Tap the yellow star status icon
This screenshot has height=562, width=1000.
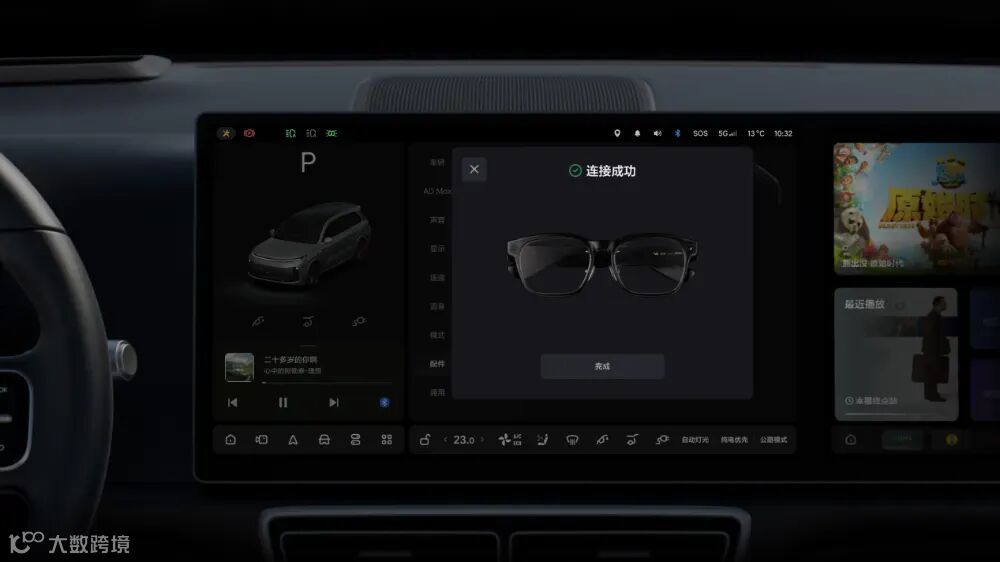click(226, 133)
